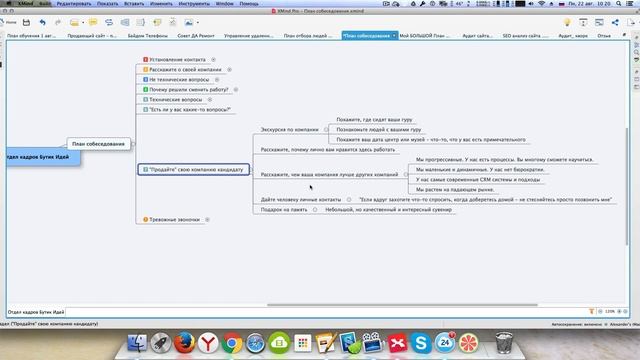Open the topic toolbar dropdown arrow

pos(83,23)
